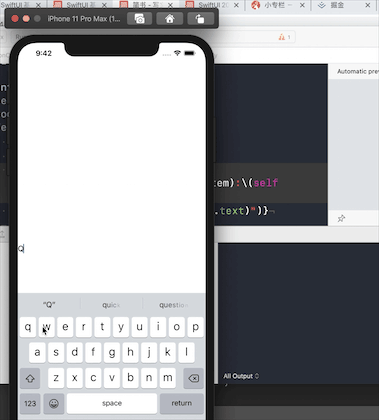Tap the w key
The height and width of the screenshot is (420, 379).
pyautogui.click(x=47, y=327)
